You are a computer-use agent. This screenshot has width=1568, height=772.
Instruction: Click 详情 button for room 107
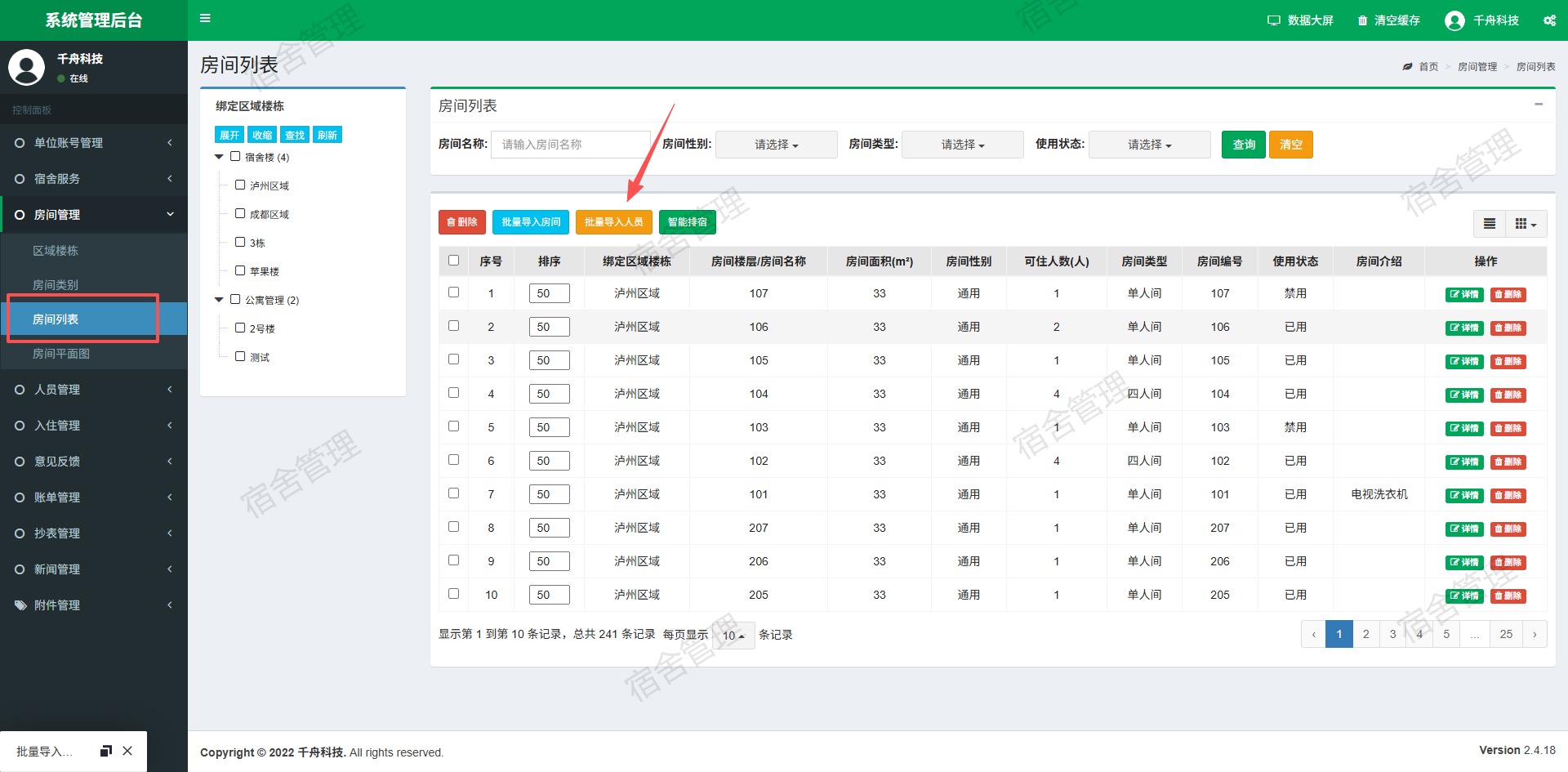1464,294
